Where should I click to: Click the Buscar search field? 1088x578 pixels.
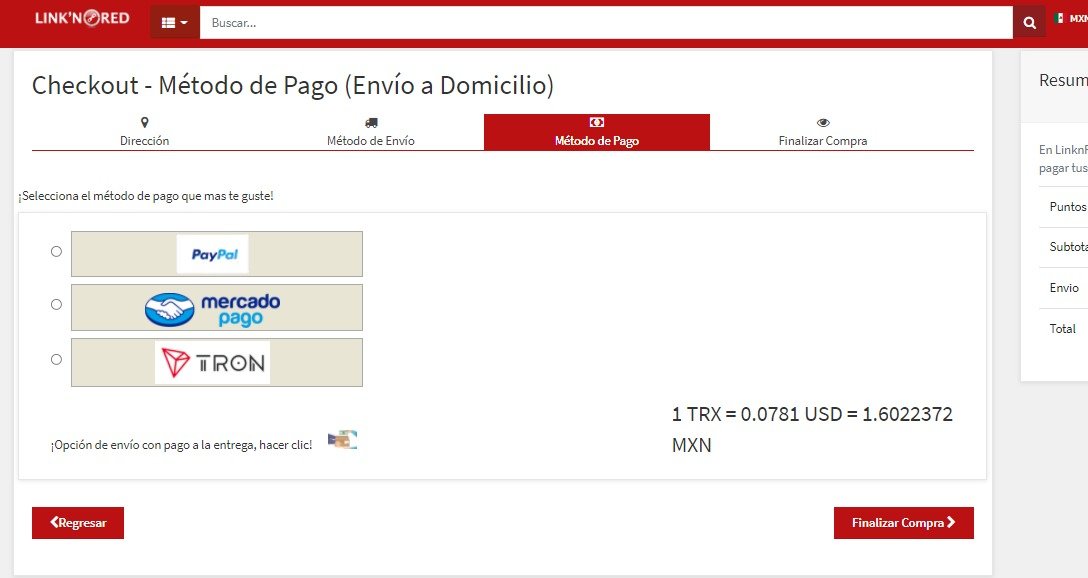pos(606,23)
